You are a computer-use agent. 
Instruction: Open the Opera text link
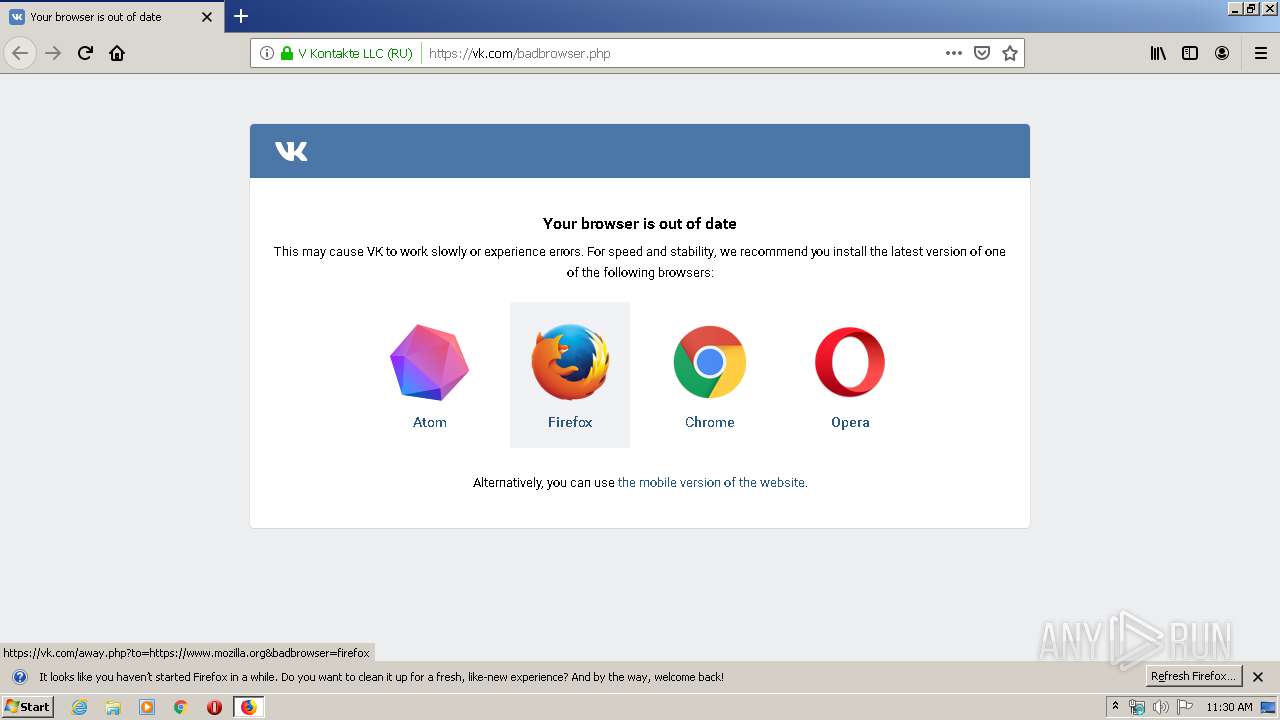click(x=850, y=422)
